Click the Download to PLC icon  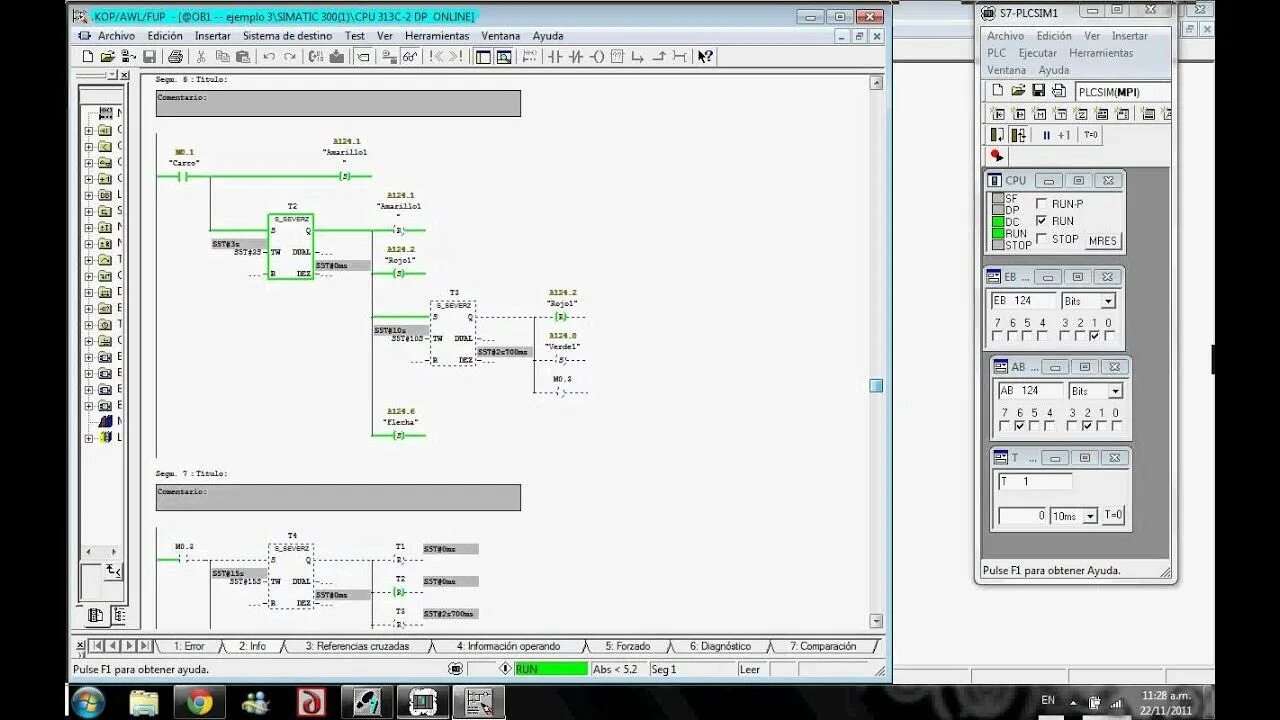(337, 57)
